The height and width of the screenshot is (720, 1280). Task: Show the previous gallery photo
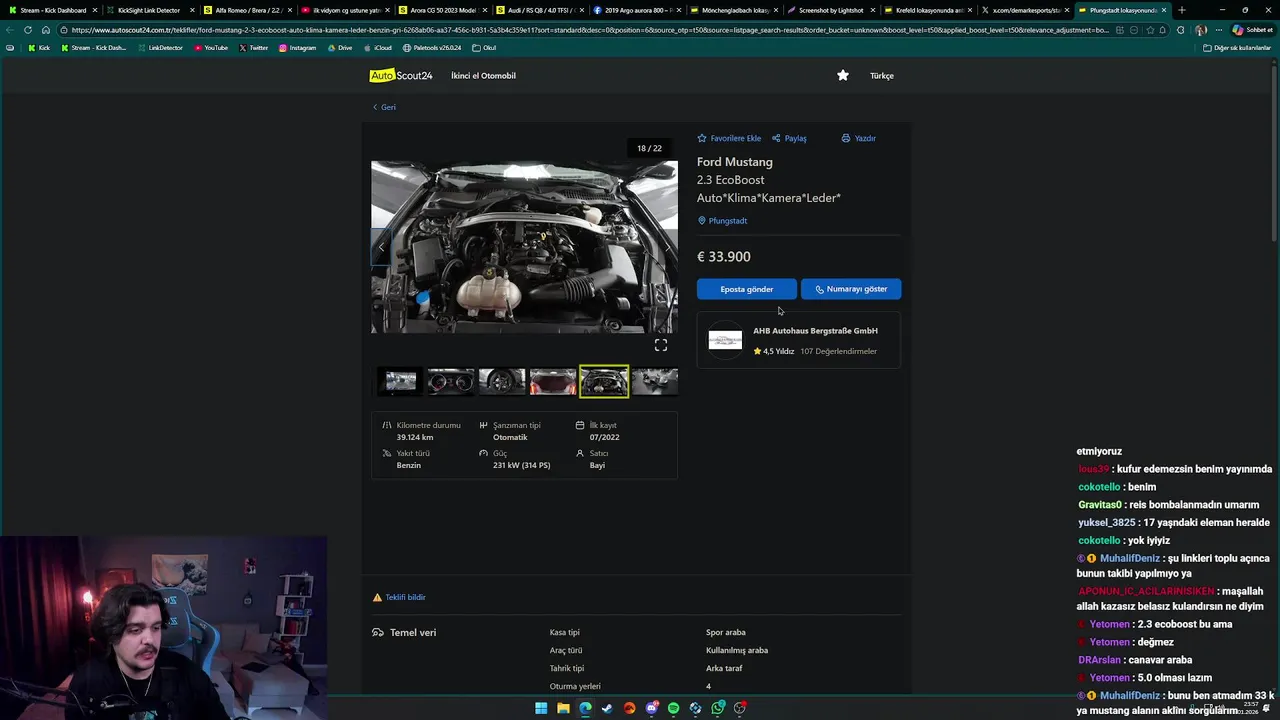pyautogui.click(x=381, y=247)
